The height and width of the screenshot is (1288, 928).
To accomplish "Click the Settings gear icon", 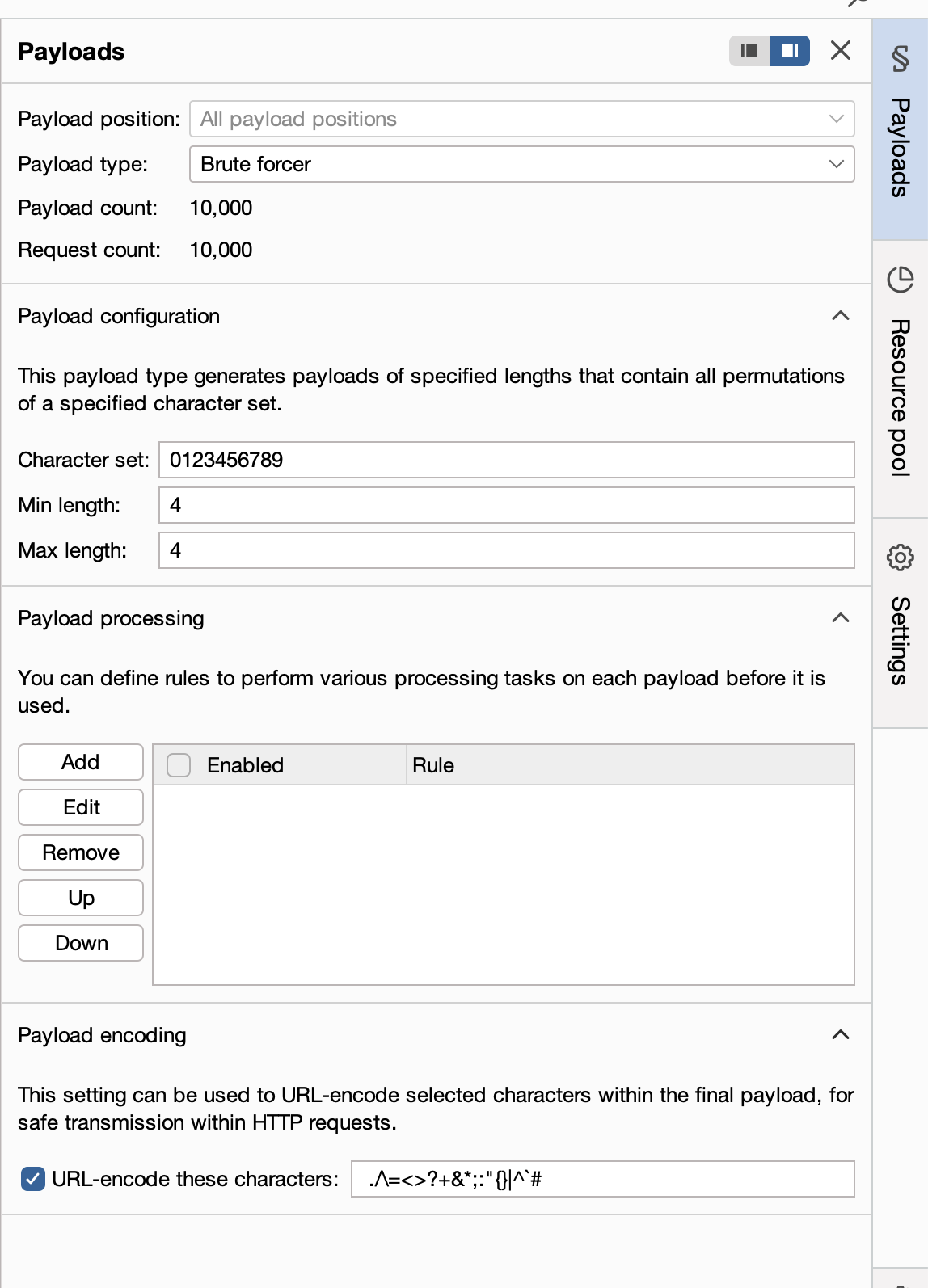I will click(901, 558).
